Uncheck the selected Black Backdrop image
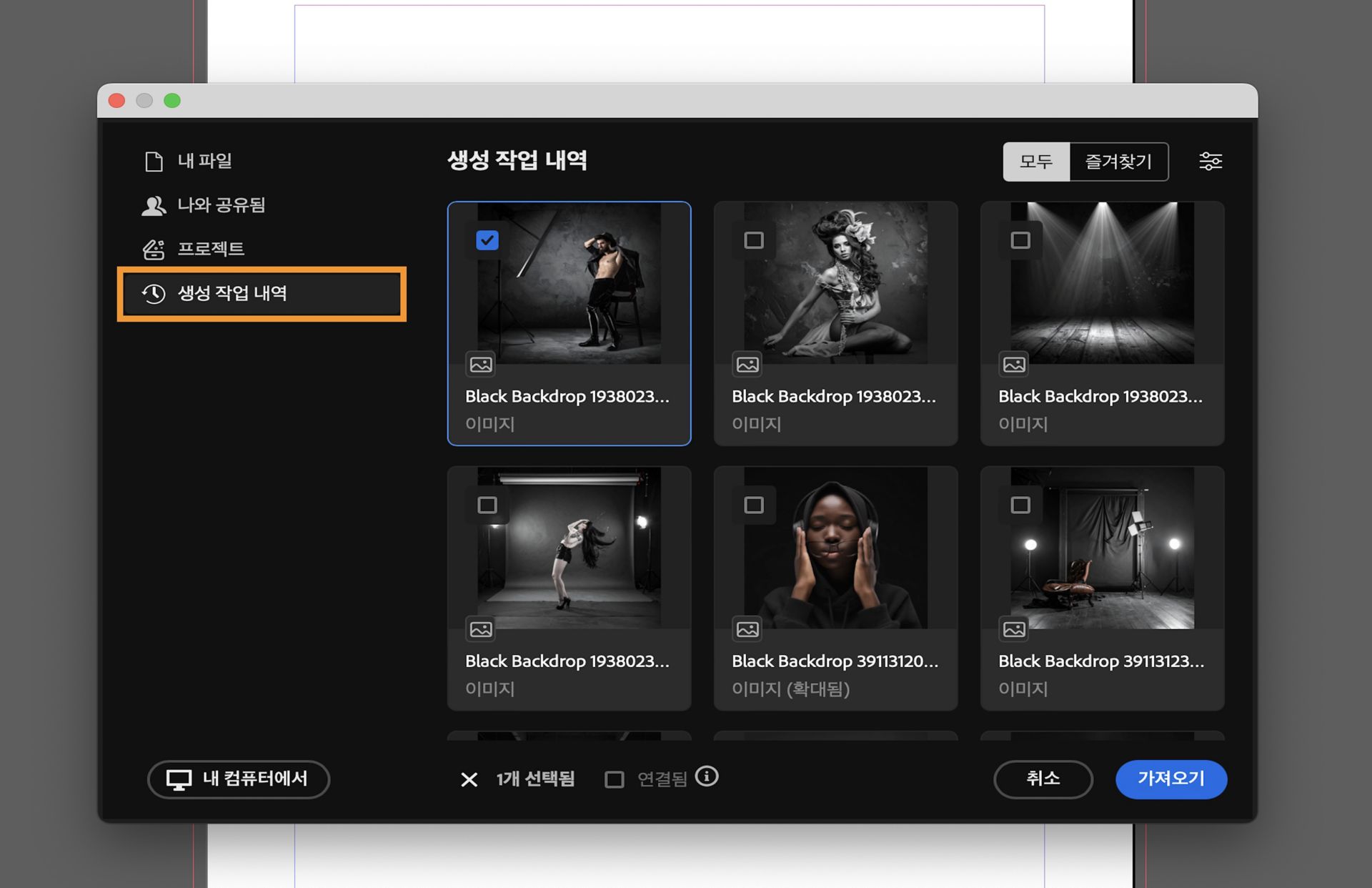The height and width of the screenshot is (888, 1372). coord(488,241)
